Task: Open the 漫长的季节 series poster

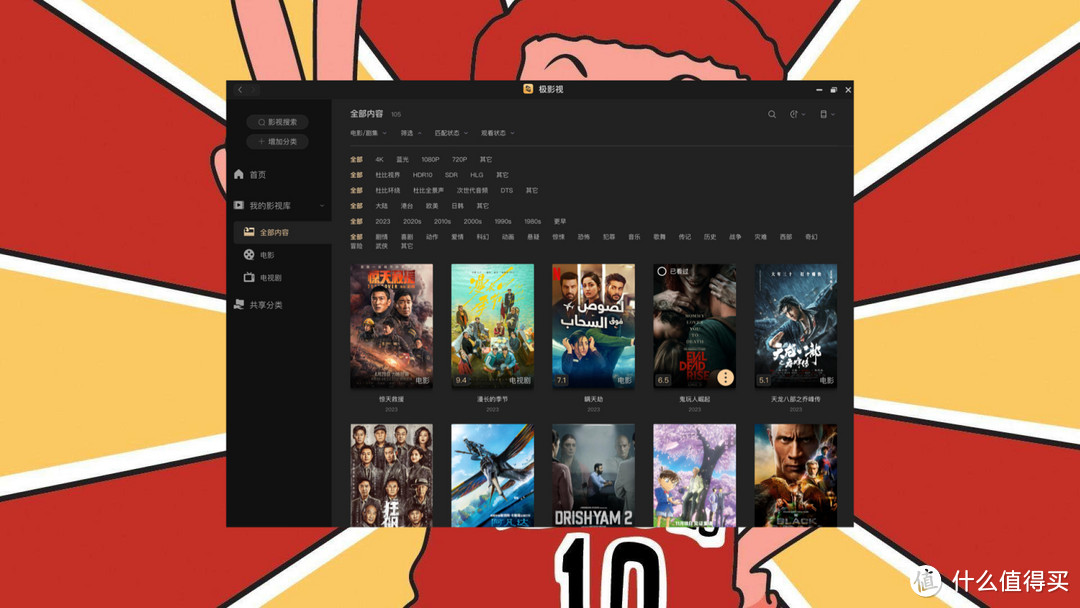Action: click(x=492, y=326)
